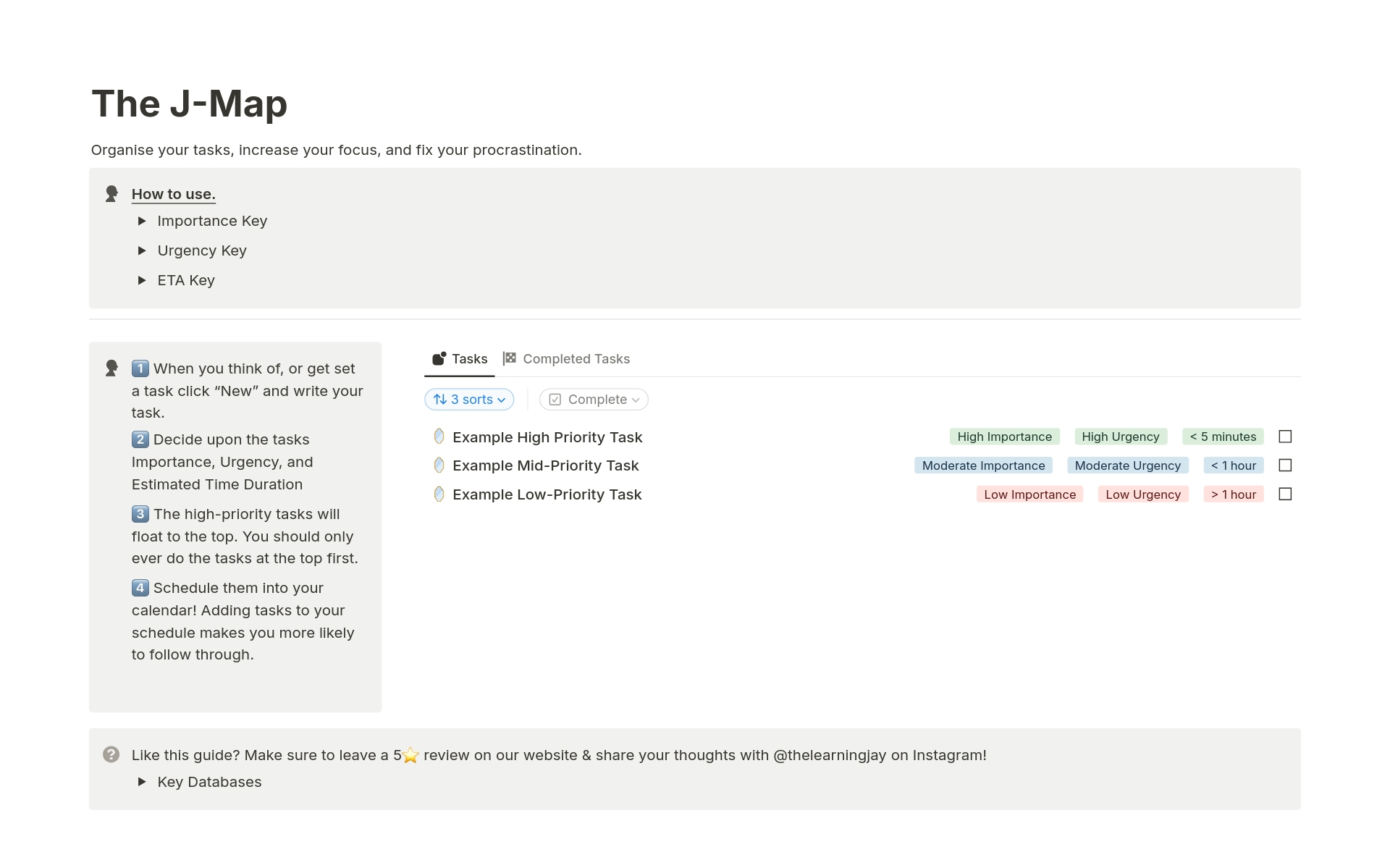Select the Tasks tab
Image resolution: width=1390 pixels, height=868 pixels.
468,359
